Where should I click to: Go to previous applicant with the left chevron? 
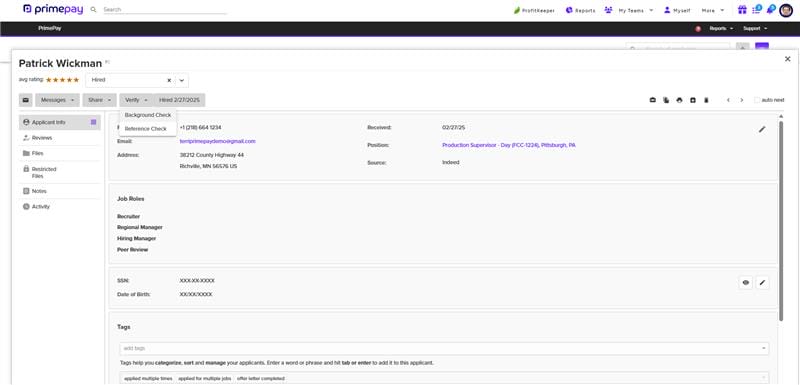(728, 100)
